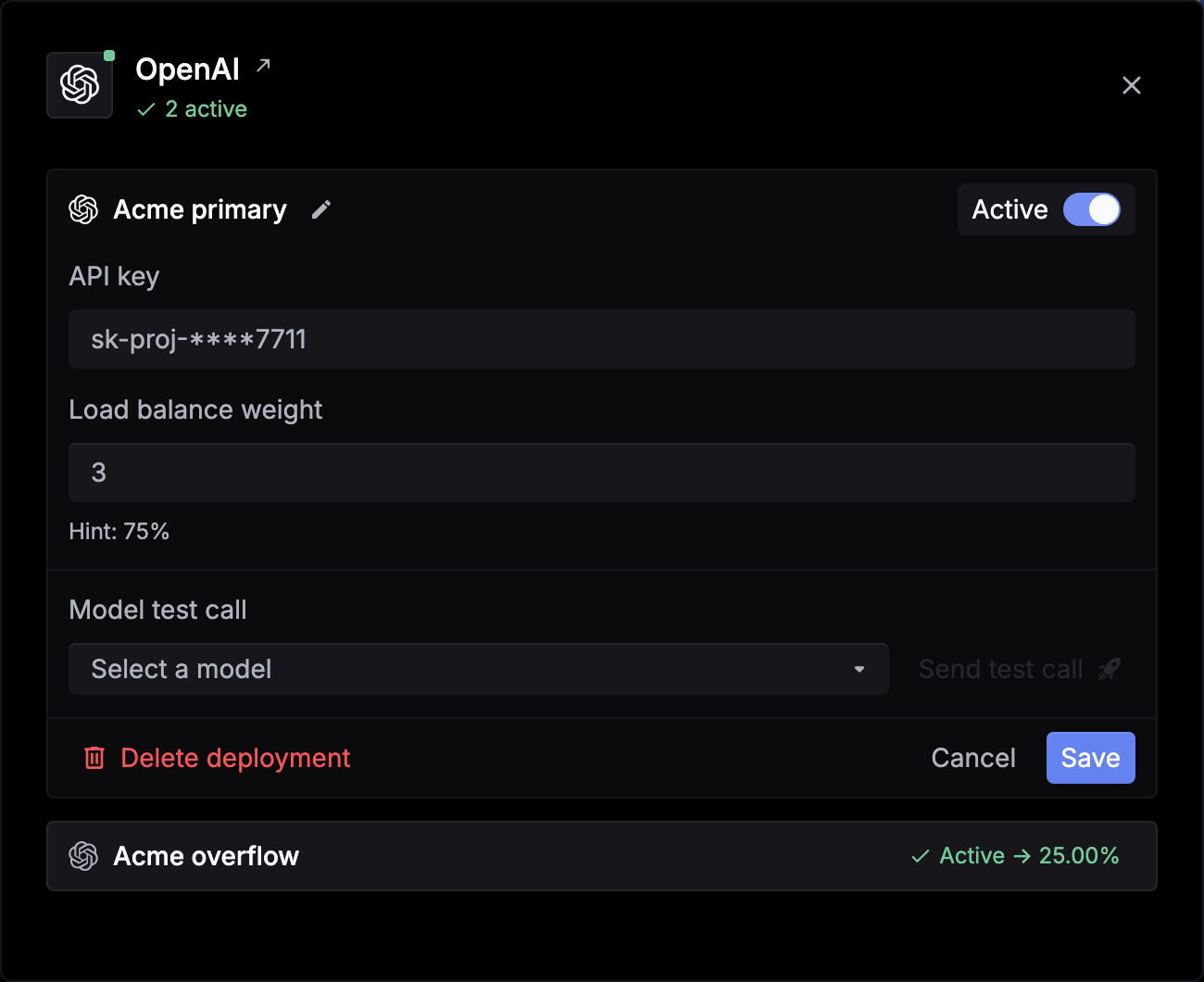This screenshot has height=982, width=1204.
Task: Click the dropdown caret of model selector
Action: 859,669
